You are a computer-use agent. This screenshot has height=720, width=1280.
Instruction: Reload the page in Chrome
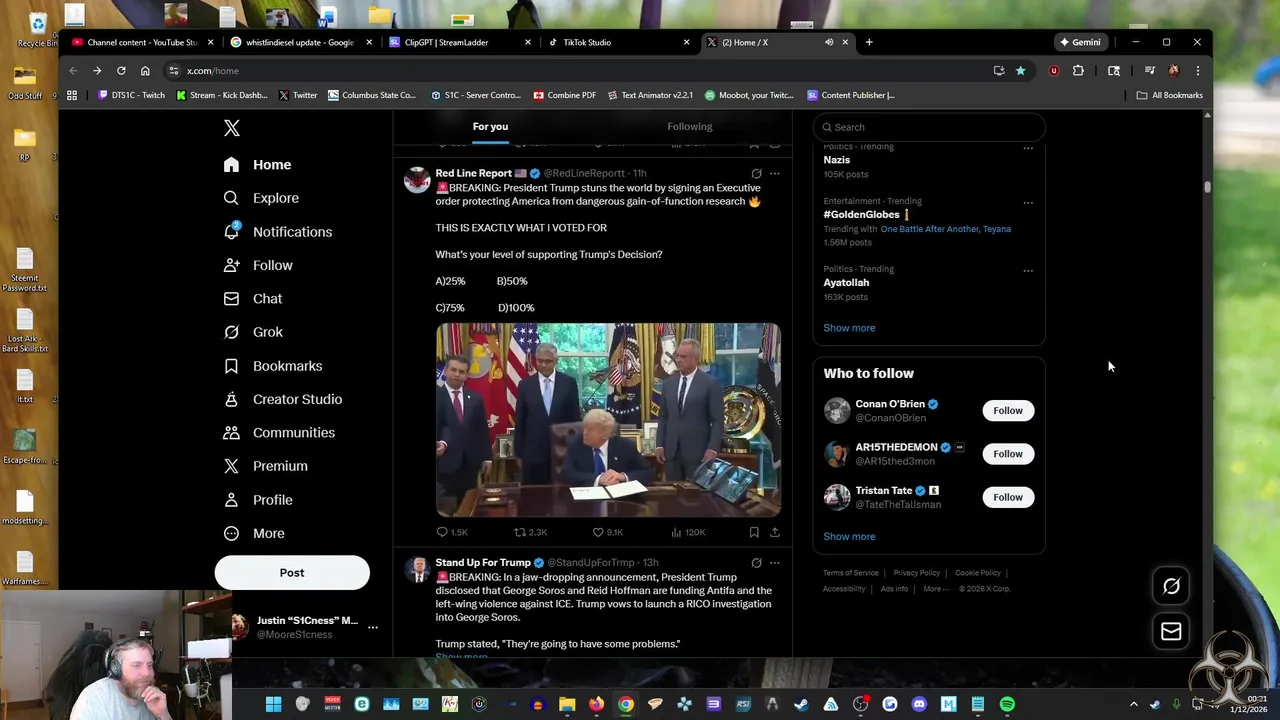pos(121,71)
